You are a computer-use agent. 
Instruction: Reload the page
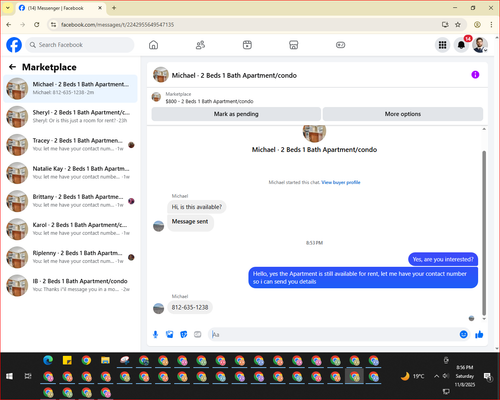[37, 25]
